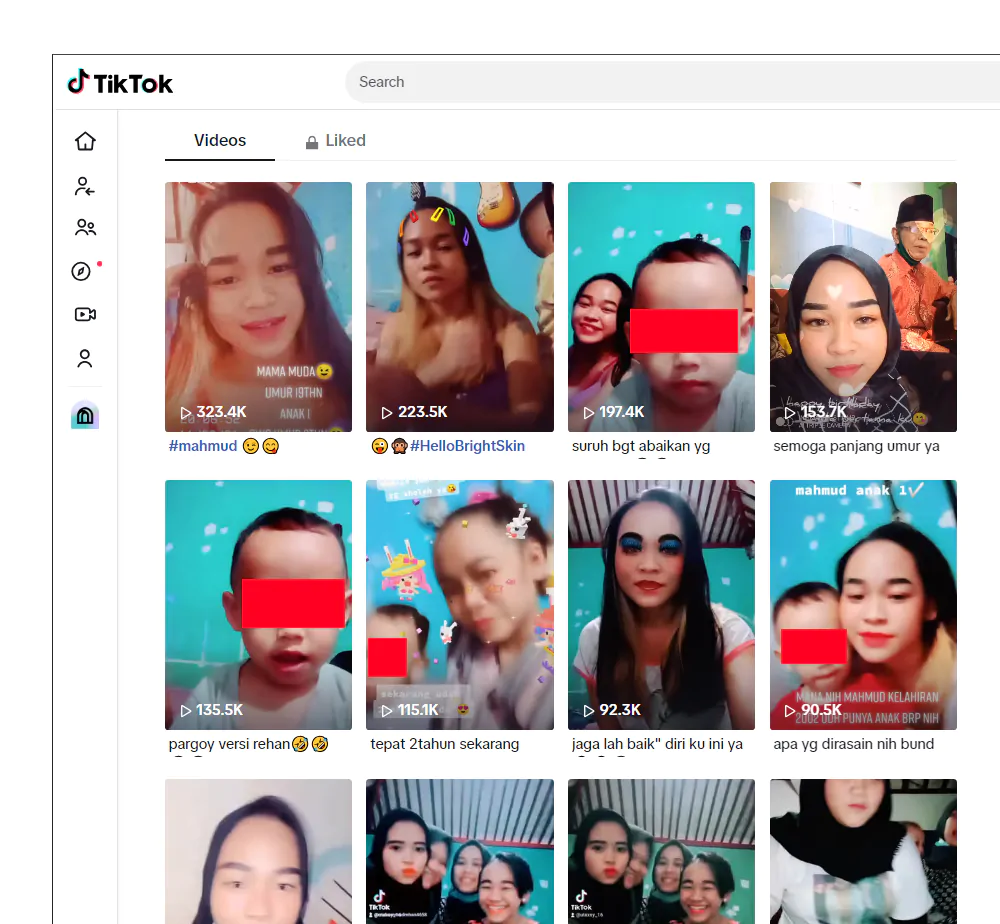Click the caption "apa yg dirasain nih bund"
Image resolution: width=1000 pixels, height=924 pixels.
(x=853, y=744)
